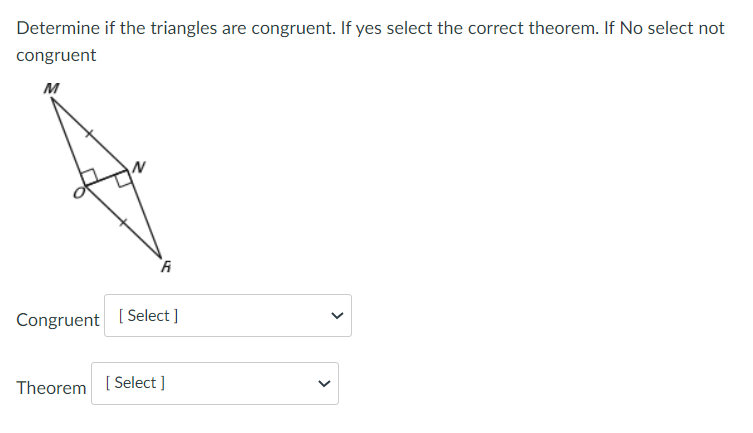This screenshot has width=753, height=433.
Task: Click the tick mark on side MN
Action: pyautogui.click(x=89, y=132)
